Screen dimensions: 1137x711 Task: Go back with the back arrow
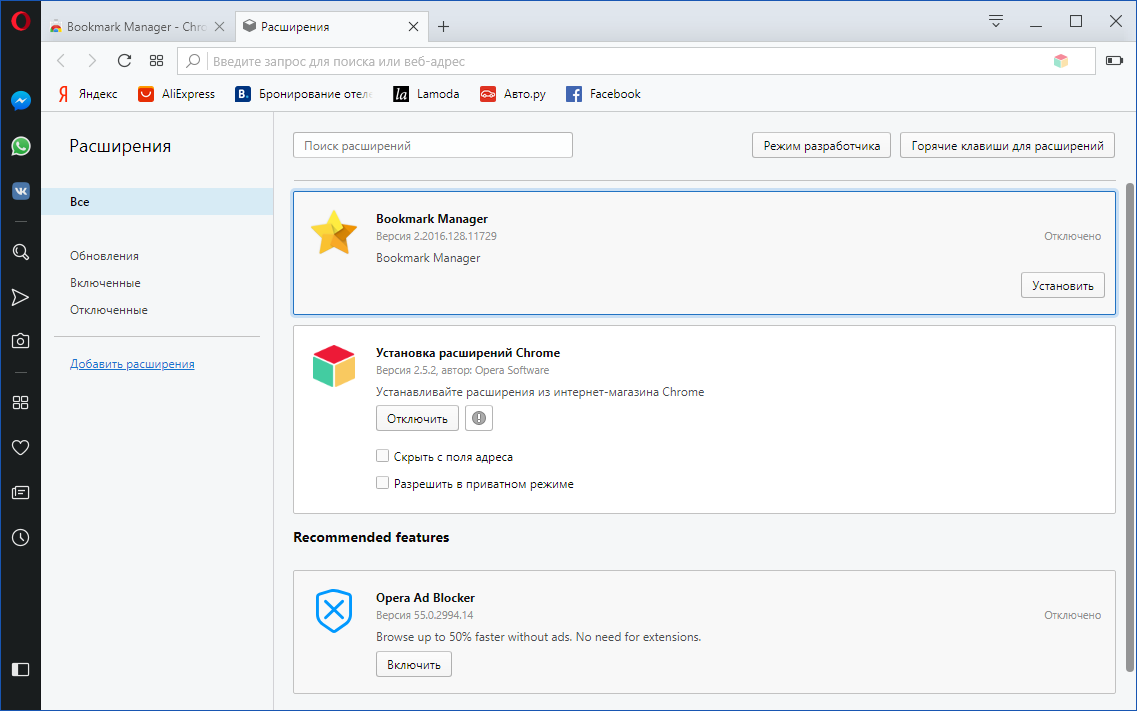(62, 61)
